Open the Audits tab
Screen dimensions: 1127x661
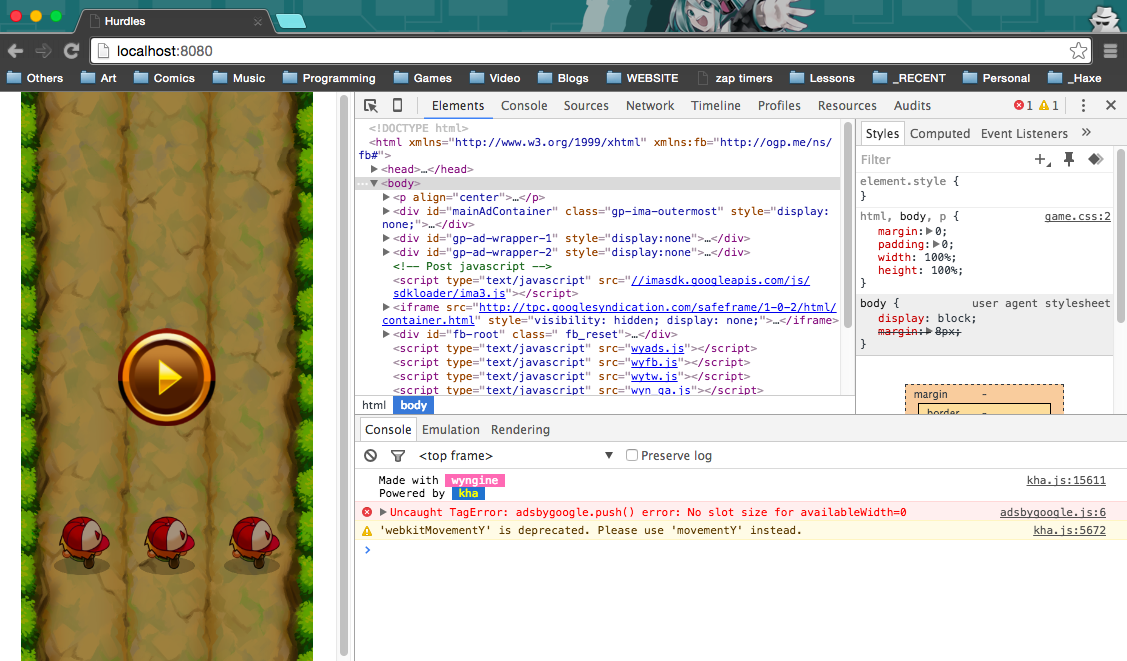[x=912, y=106]
